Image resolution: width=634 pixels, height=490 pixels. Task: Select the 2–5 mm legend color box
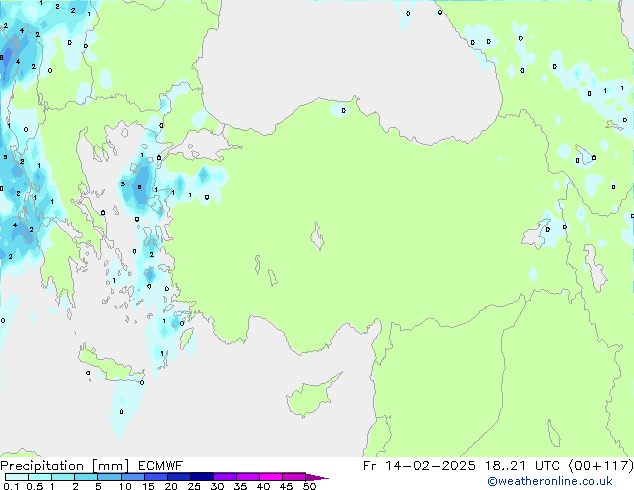pos(86,477)
